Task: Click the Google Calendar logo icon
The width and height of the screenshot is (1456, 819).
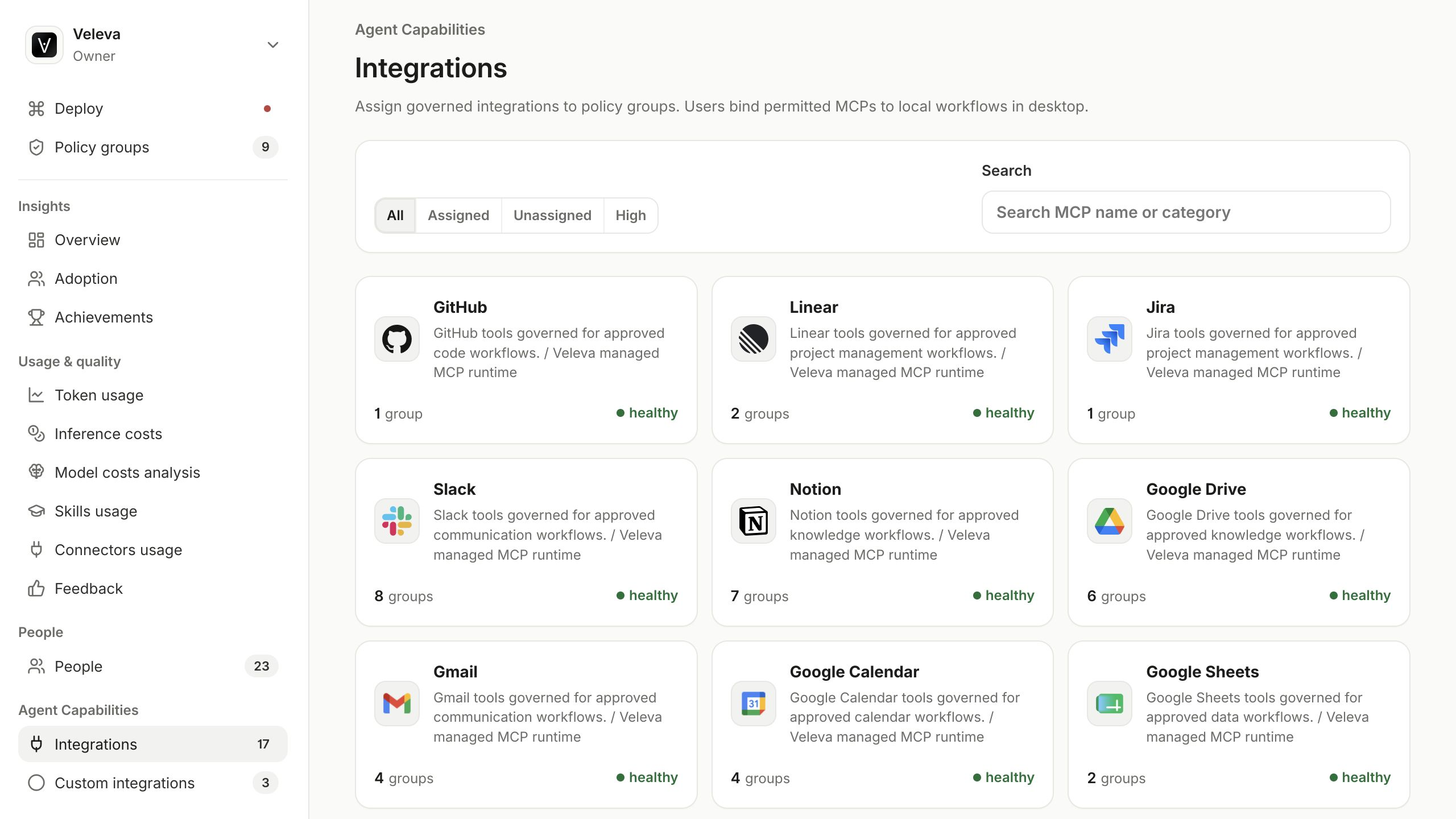Action: [x=754, y=704]
